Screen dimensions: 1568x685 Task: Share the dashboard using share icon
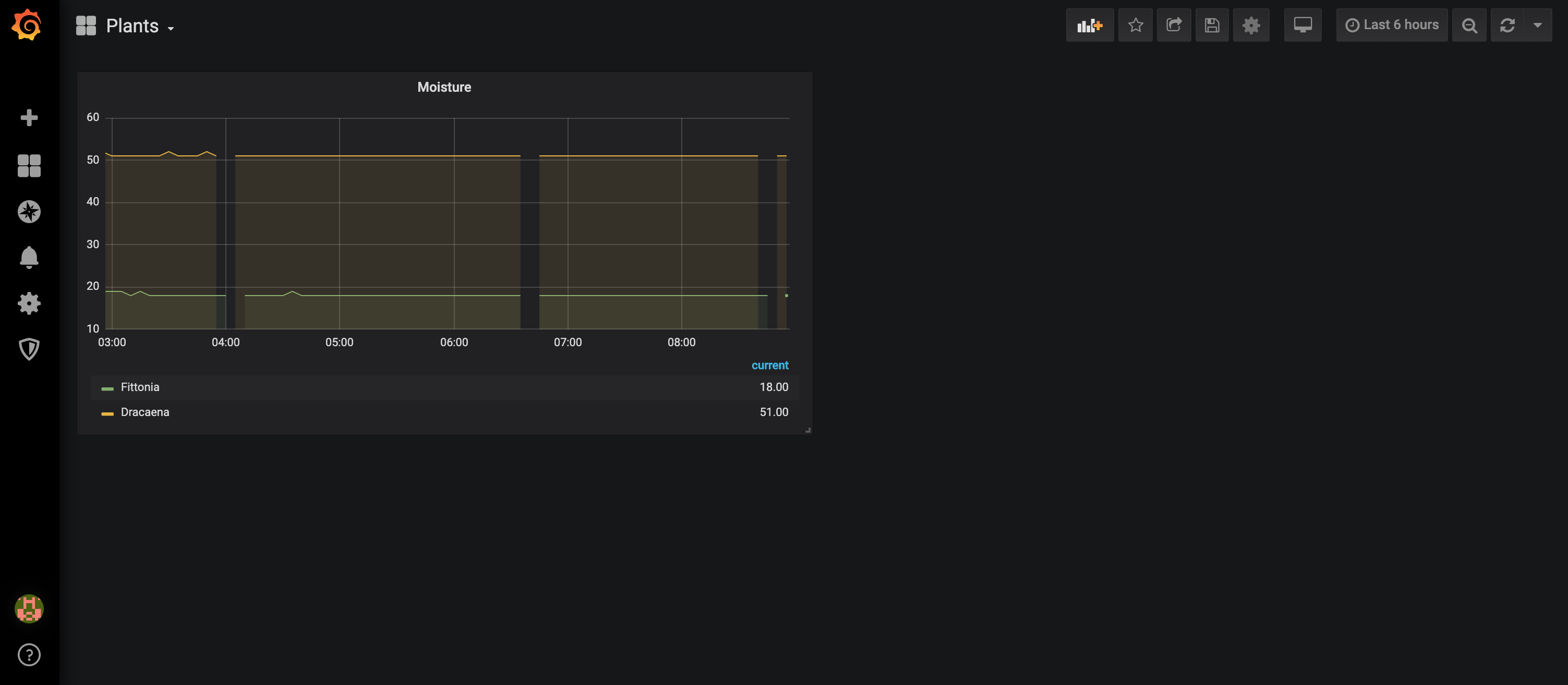[x=1174, y=25]
